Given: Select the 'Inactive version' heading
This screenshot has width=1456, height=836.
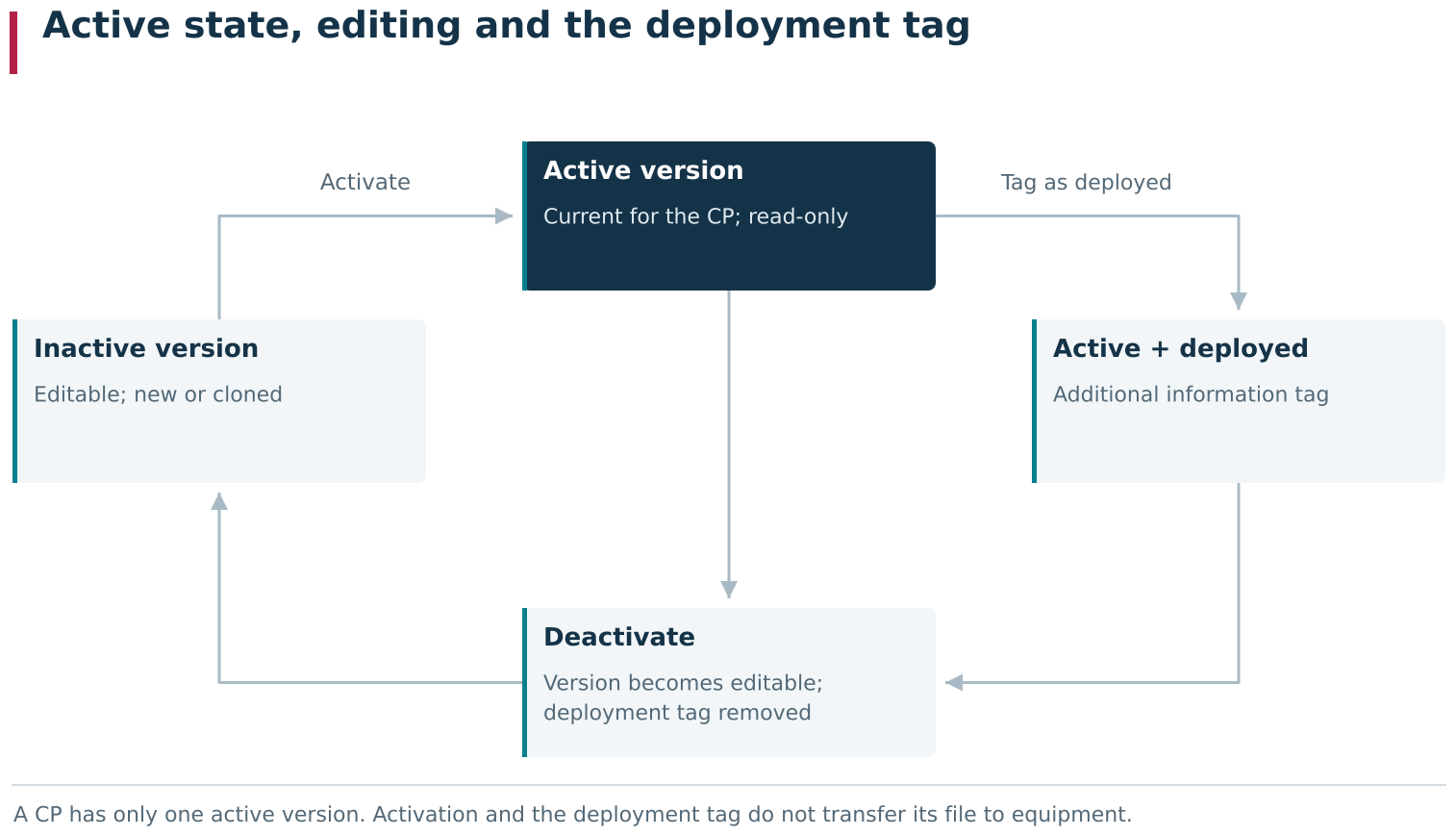Looking at the screenshot, I should click(146, 349).
